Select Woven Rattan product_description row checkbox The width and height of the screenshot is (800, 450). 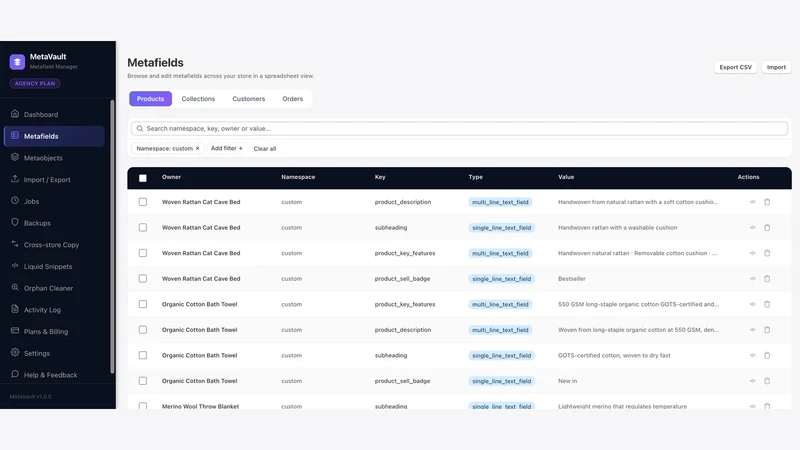tap(143, 202)
